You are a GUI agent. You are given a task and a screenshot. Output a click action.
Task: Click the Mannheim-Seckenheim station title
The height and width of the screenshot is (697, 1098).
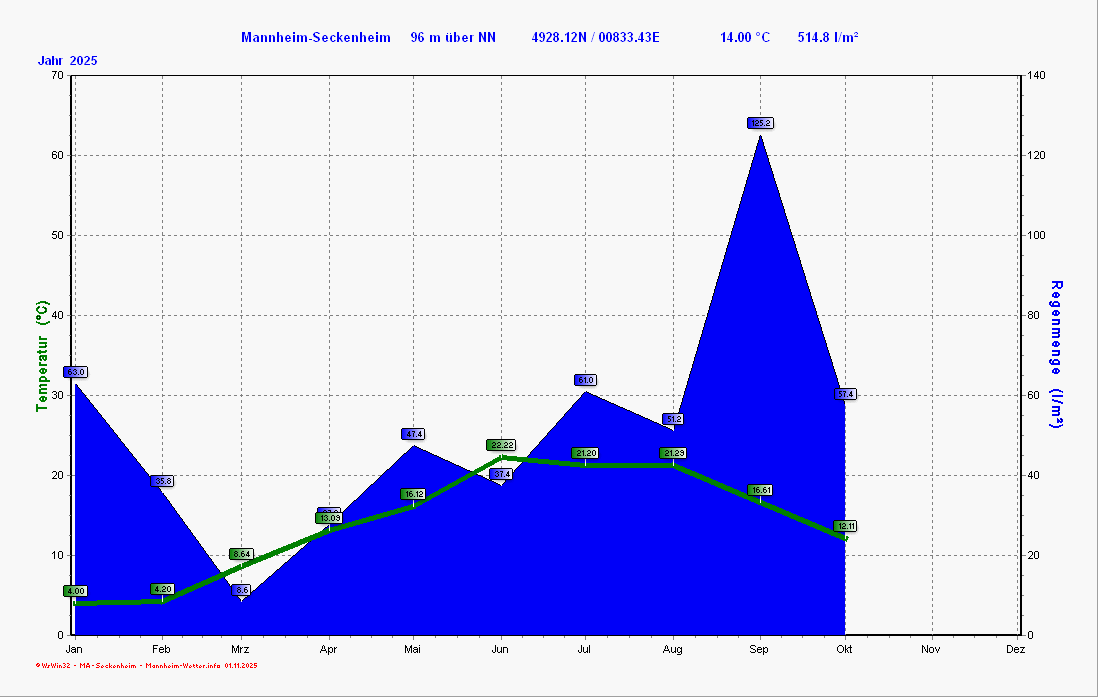(315, 38)
